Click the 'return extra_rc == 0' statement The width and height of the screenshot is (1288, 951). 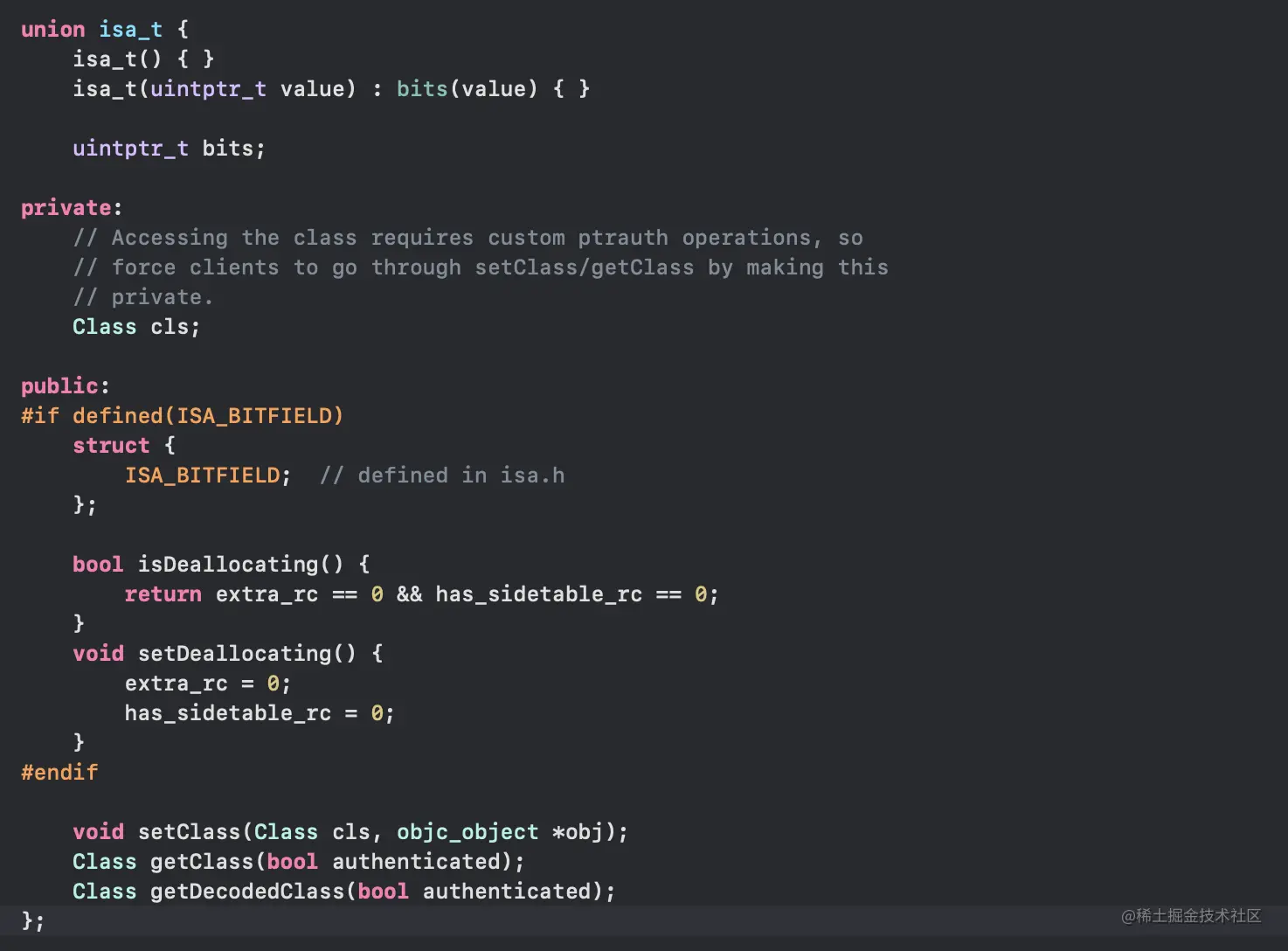tap(422, 594)
